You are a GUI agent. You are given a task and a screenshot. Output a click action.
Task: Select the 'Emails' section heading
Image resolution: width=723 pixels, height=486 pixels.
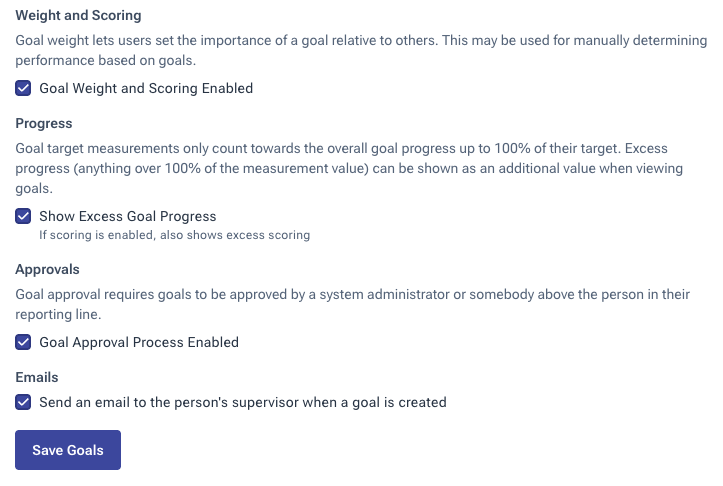[x=37, y=377]
